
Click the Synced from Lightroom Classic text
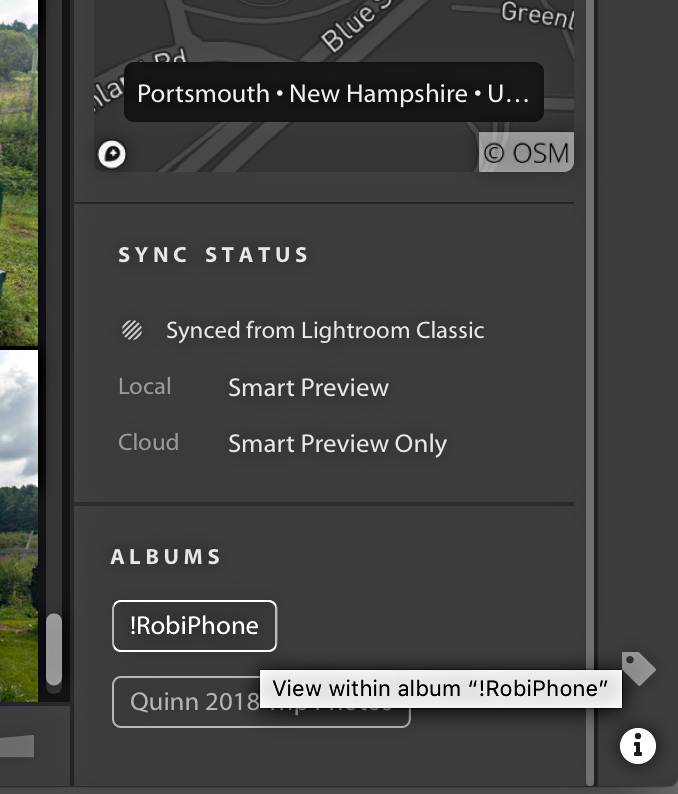tap(325, 331)
